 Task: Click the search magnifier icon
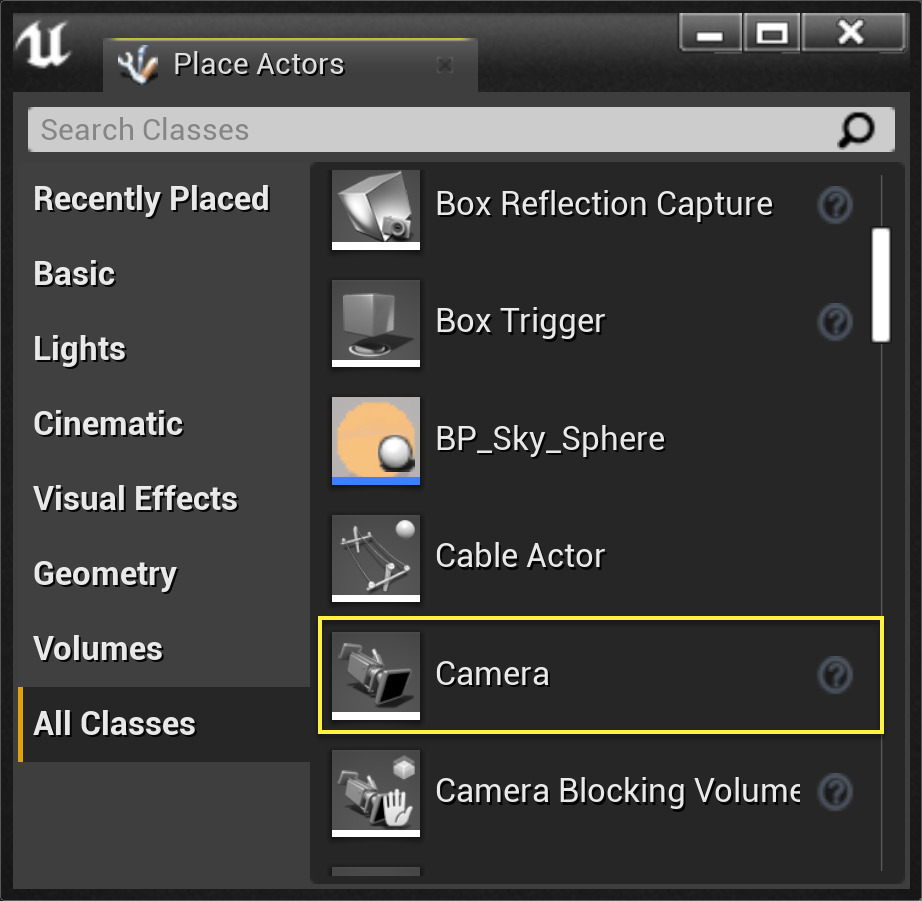click(856, 130)
